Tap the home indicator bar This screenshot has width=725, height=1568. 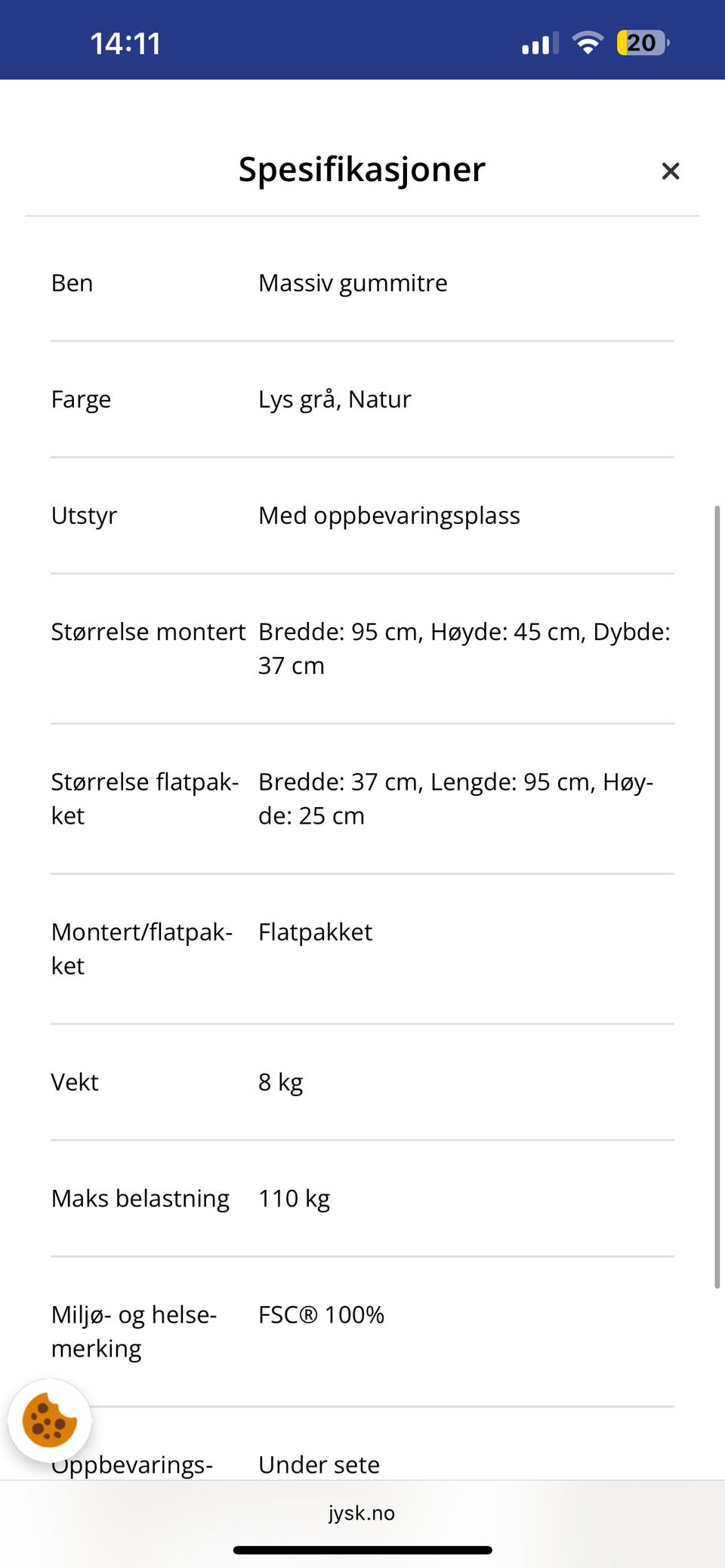click(x=362, y=1550)
